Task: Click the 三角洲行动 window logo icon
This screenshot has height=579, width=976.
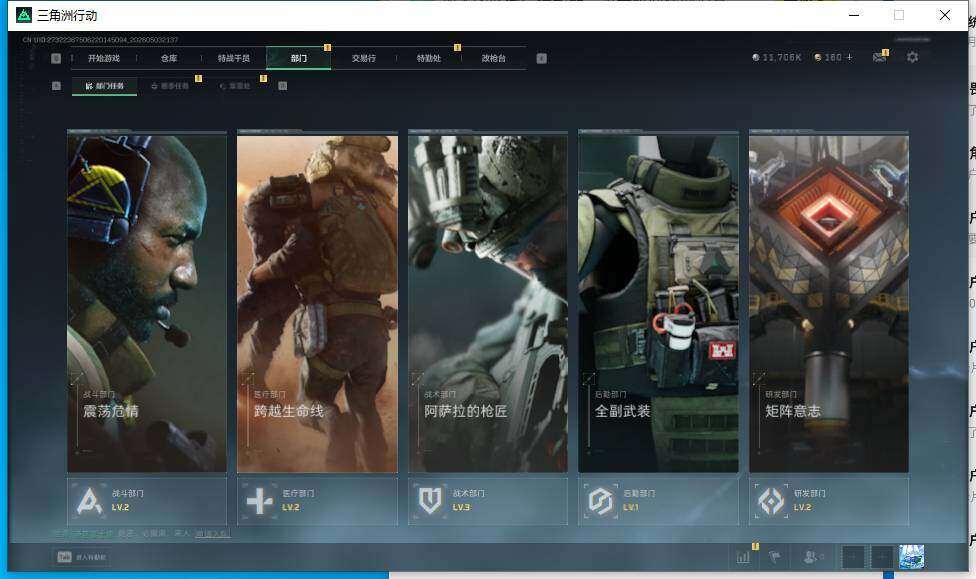Action: click(24, 15)
